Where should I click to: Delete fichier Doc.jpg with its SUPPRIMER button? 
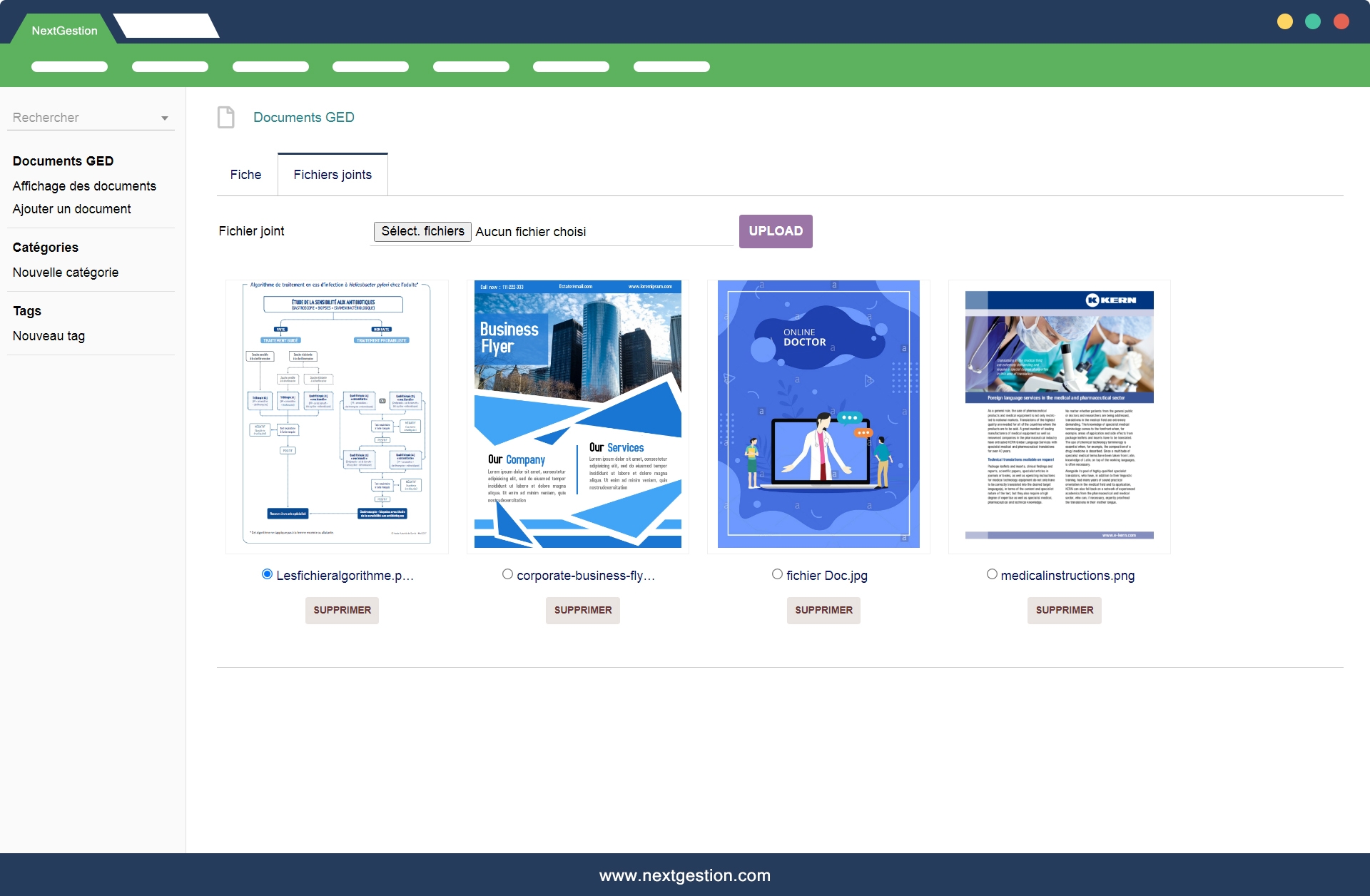tap(823, 610)
